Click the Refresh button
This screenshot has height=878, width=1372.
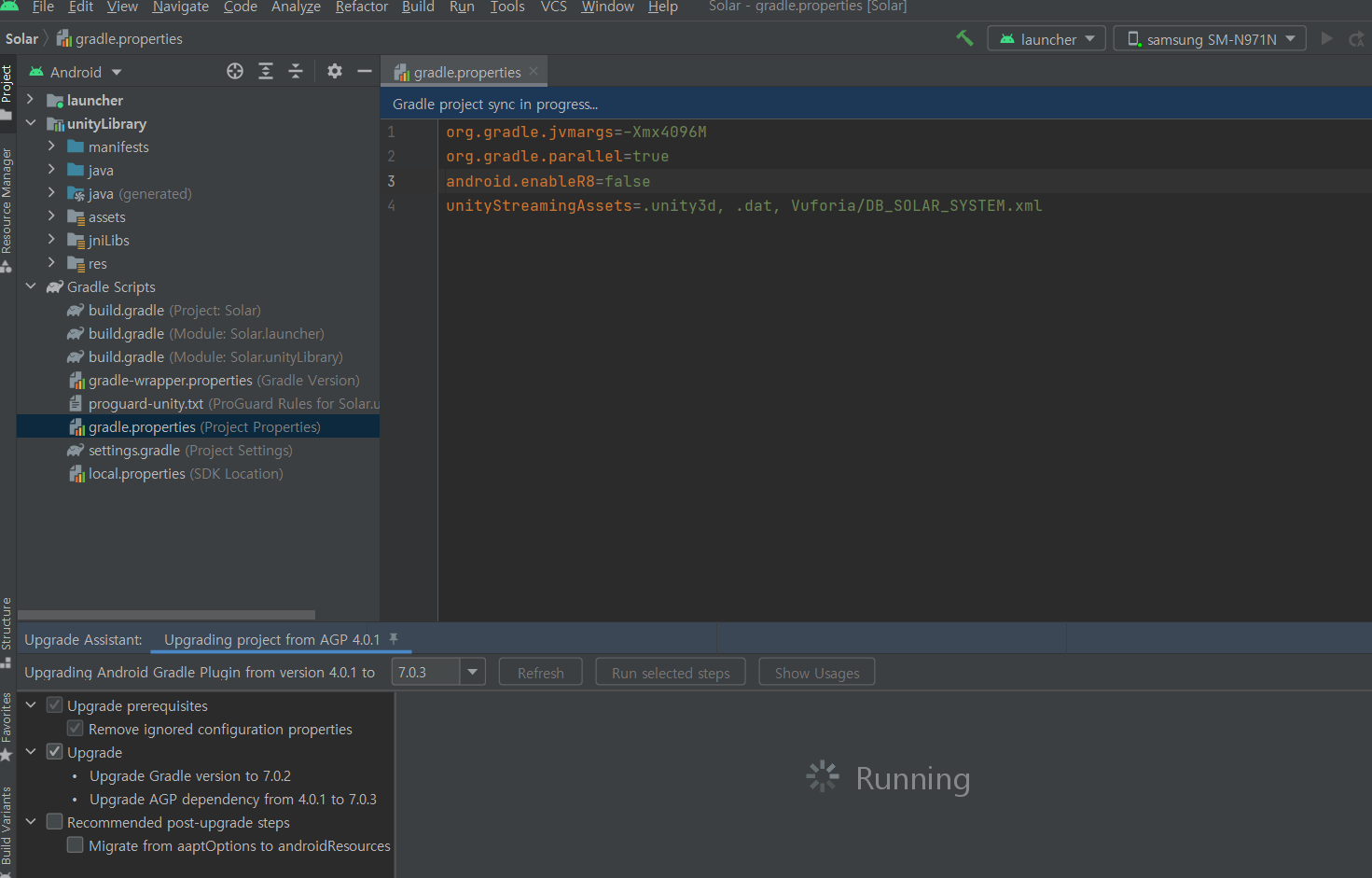[541, 672]
